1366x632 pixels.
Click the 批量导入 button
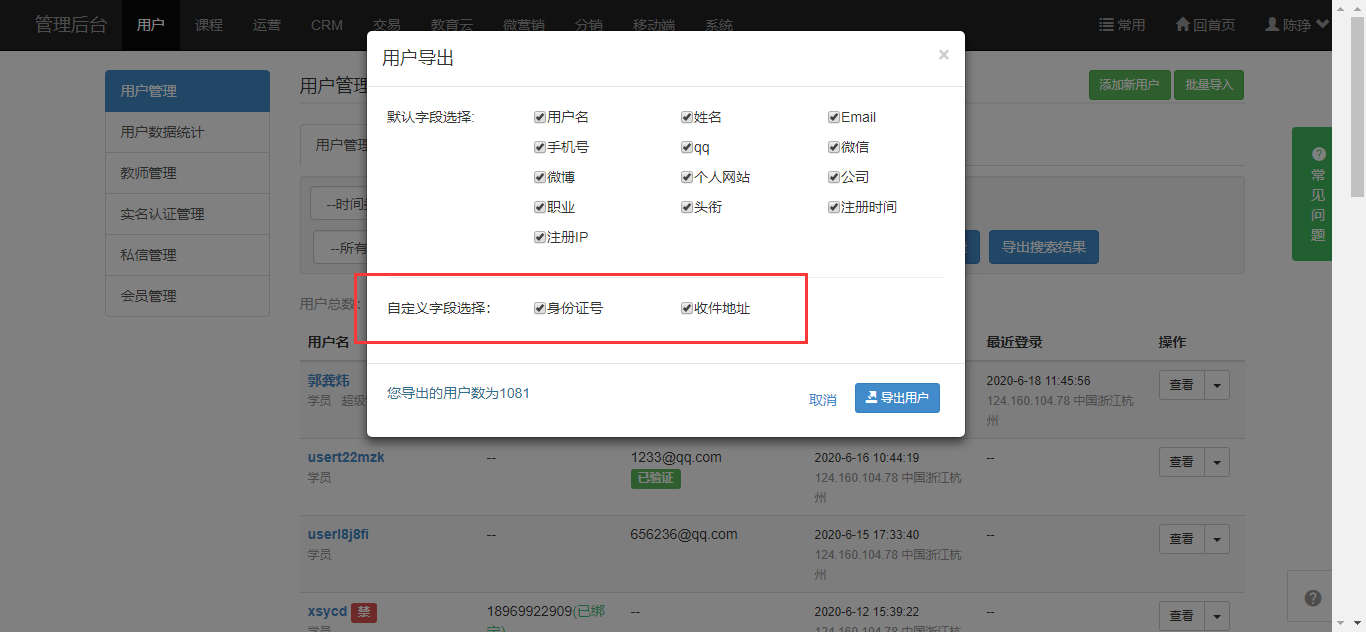pos(1208,85)
